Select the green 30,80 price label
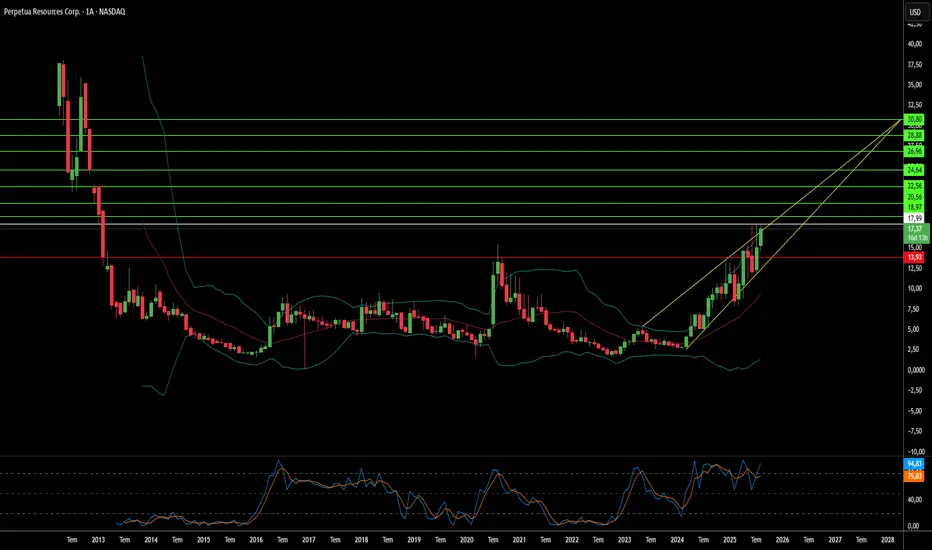The height and width of the screenshot is (550, 932). coord(913,119)
